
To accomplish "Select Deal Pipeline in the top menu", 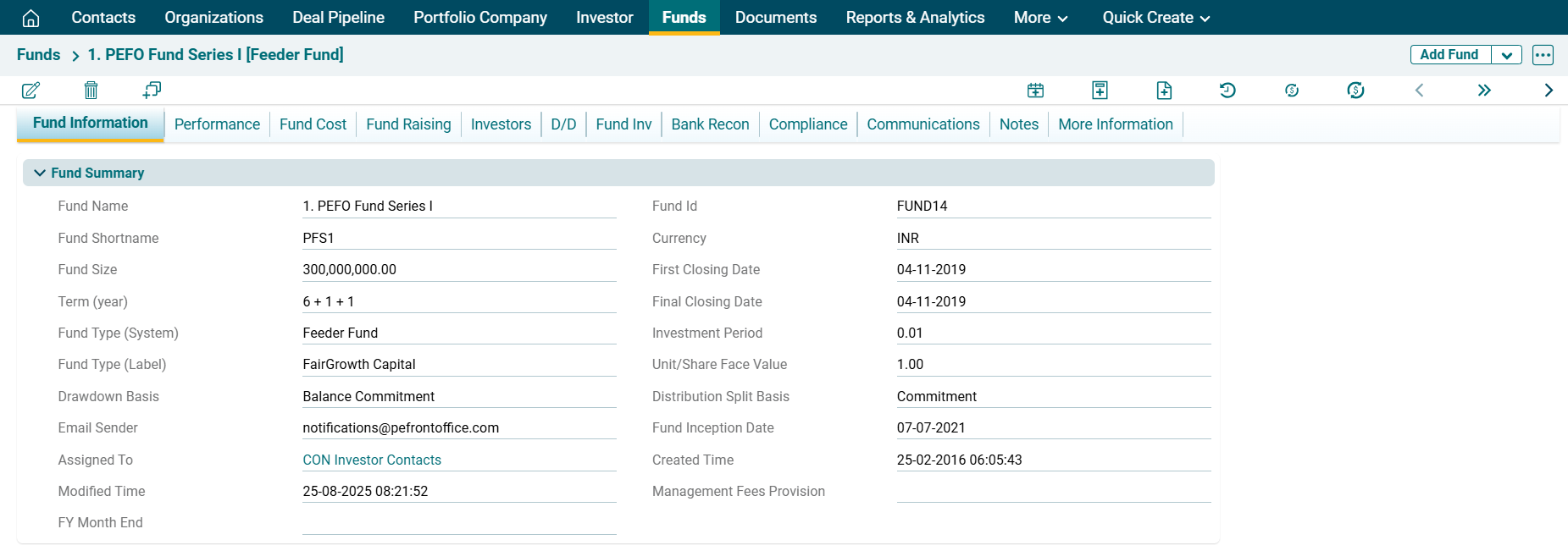I will [x=338, y=18].
